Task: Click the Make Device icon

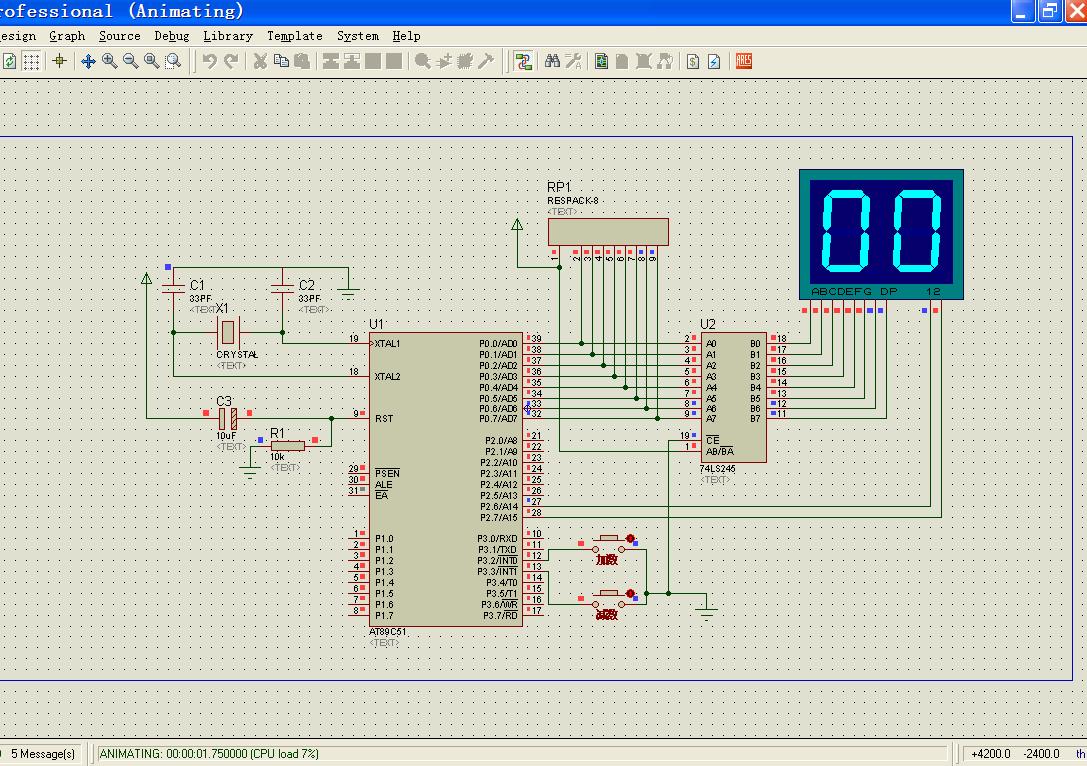Action: [x=444, y=61]
